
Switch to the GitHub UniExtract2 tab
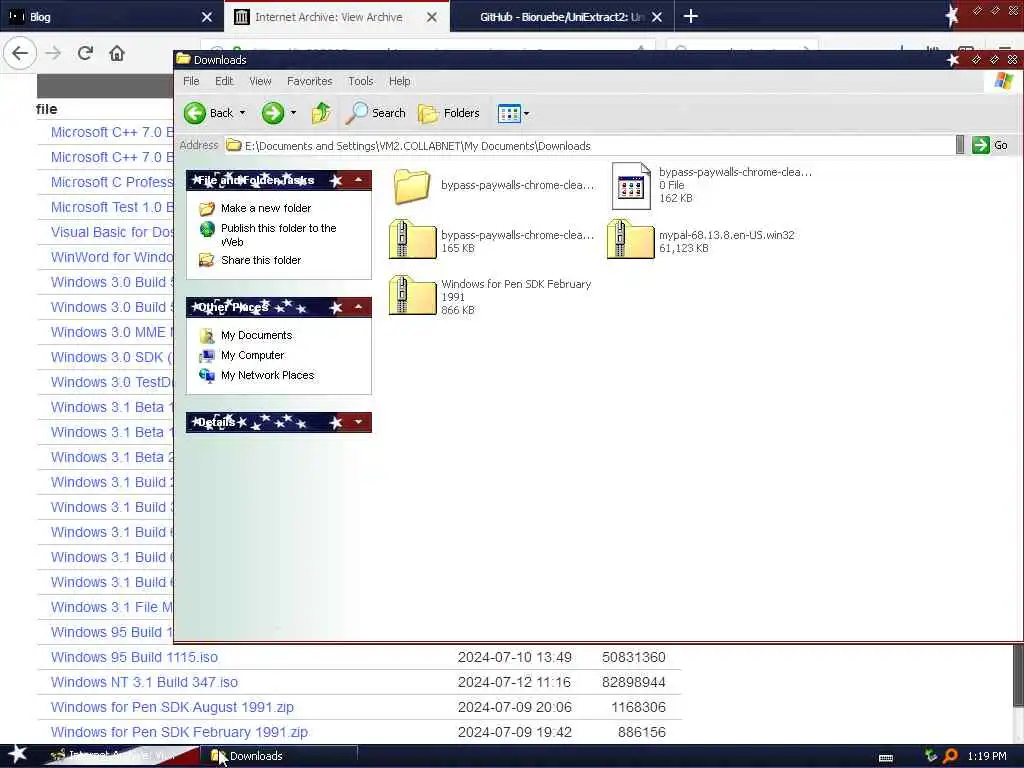coord(562,17)
